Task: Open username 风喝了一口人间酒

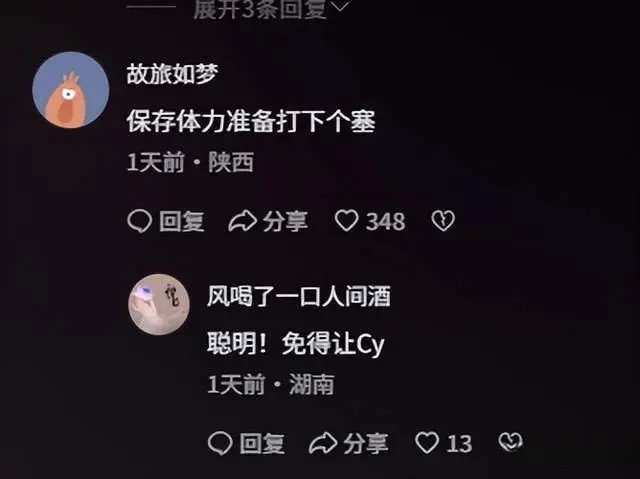Action: tap(299, 296)
